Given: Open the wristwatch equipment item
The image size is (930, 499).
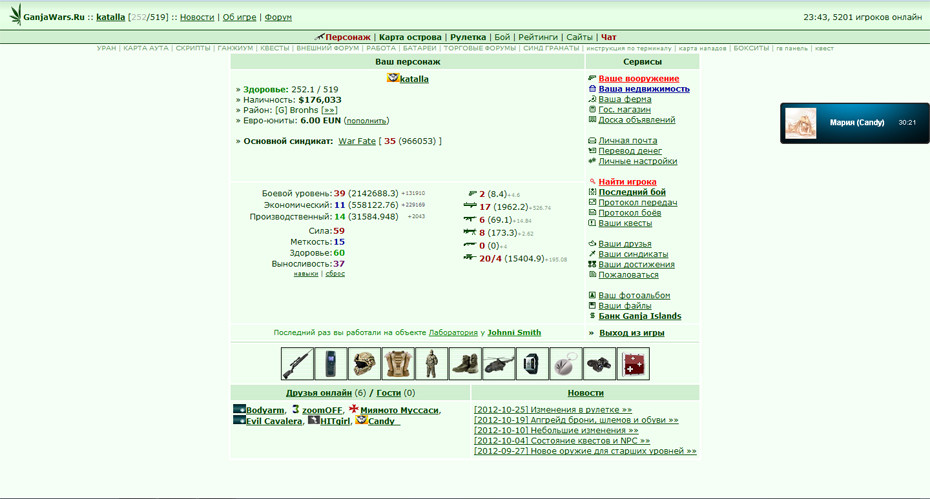Looking at the screenshot, I should 532,364.
